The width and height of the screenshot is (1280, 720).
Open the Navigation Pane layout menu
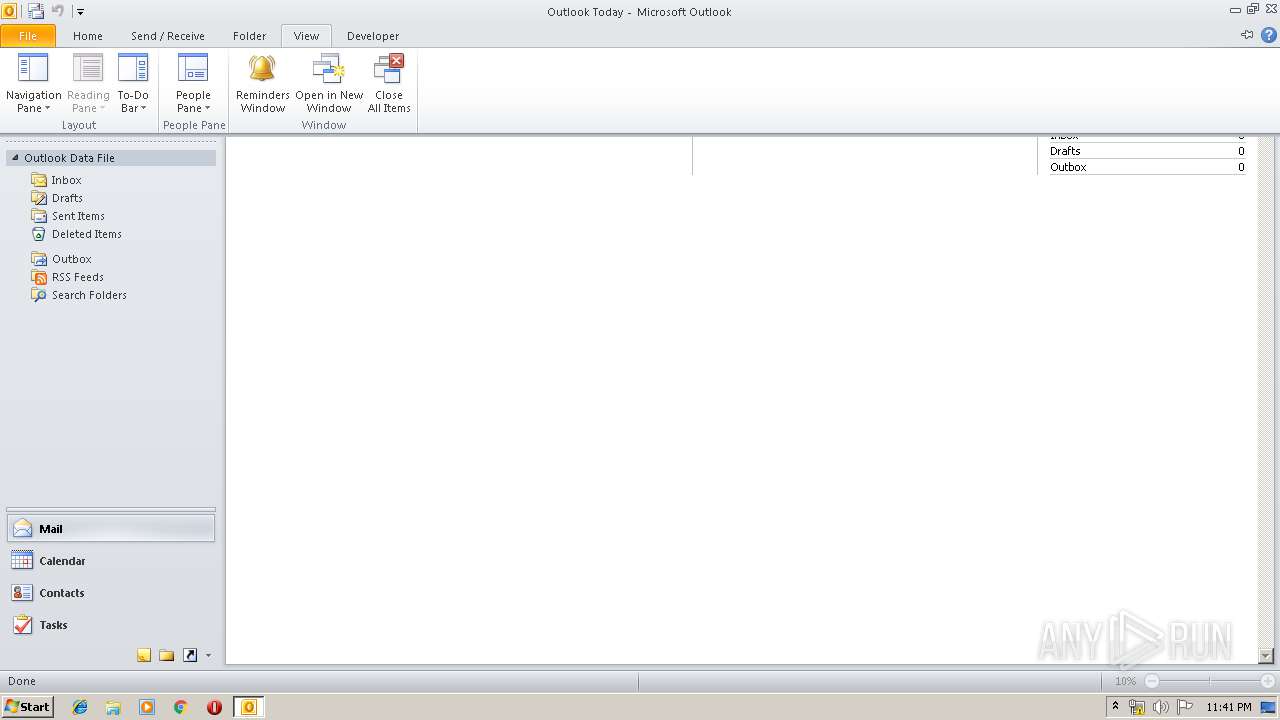coord(33,83)
